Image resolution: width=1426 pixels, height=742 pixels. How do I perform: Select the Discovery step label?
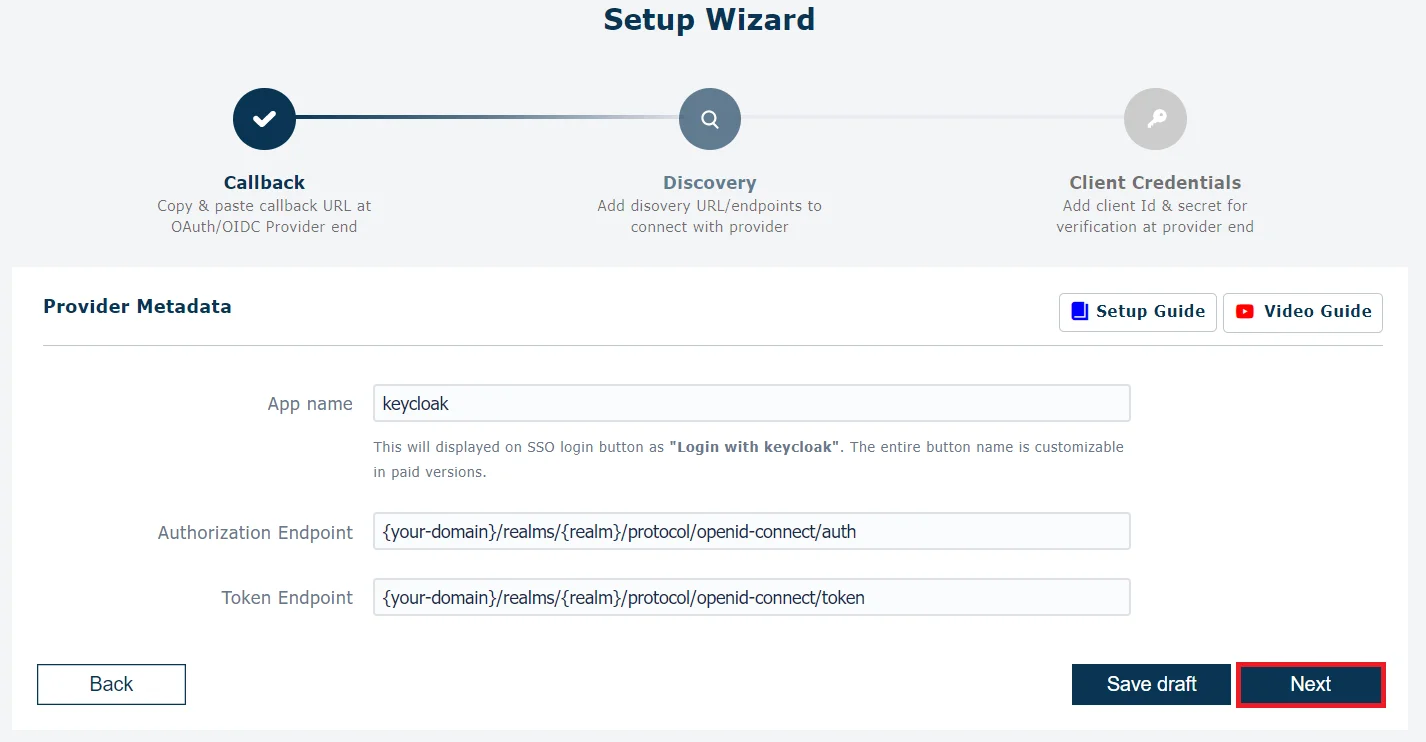tap(710, 183)
